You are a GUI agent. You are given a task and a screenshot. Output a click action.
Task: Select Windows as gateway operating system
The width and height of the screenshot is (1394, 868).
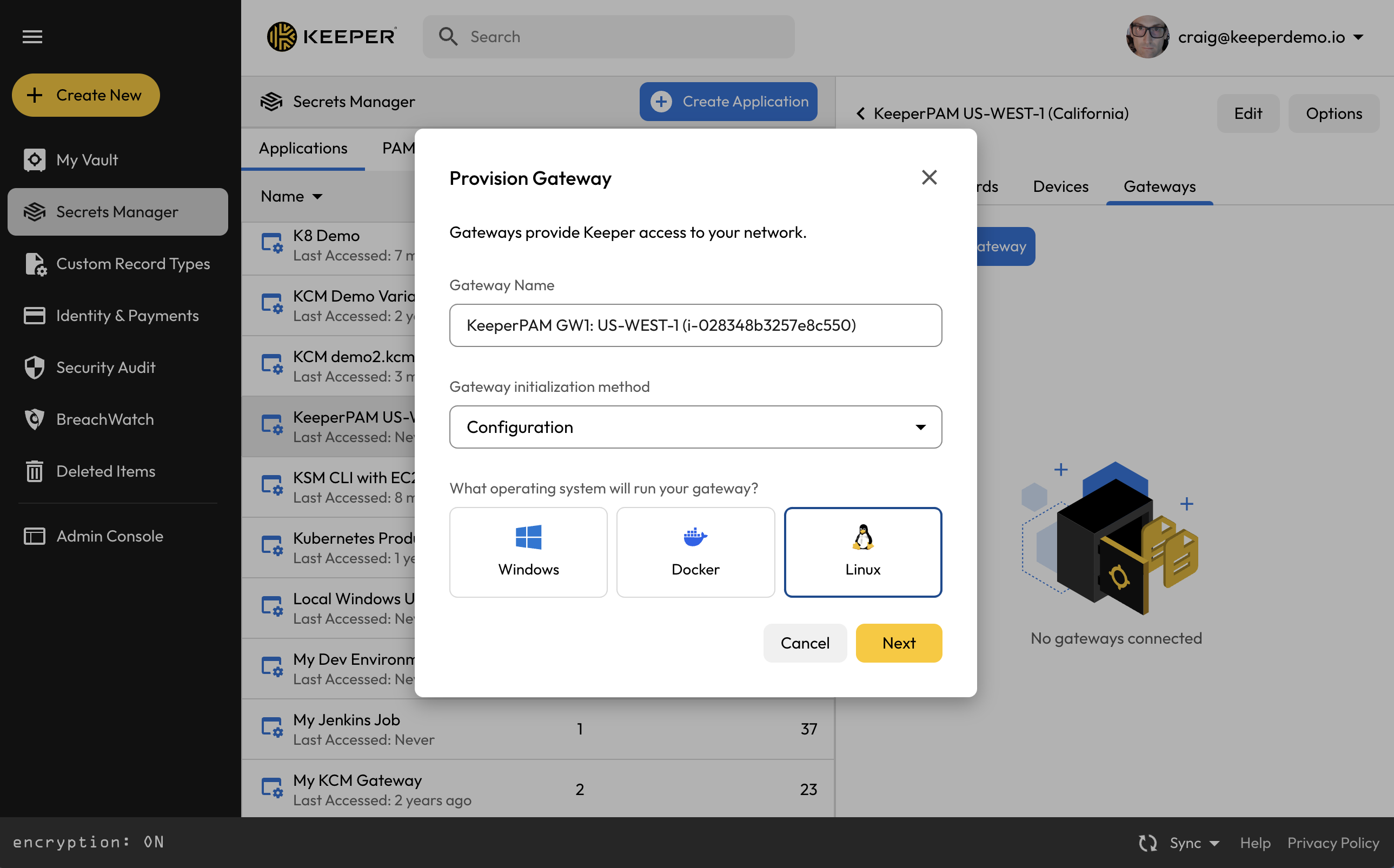[x=528, y=552]
